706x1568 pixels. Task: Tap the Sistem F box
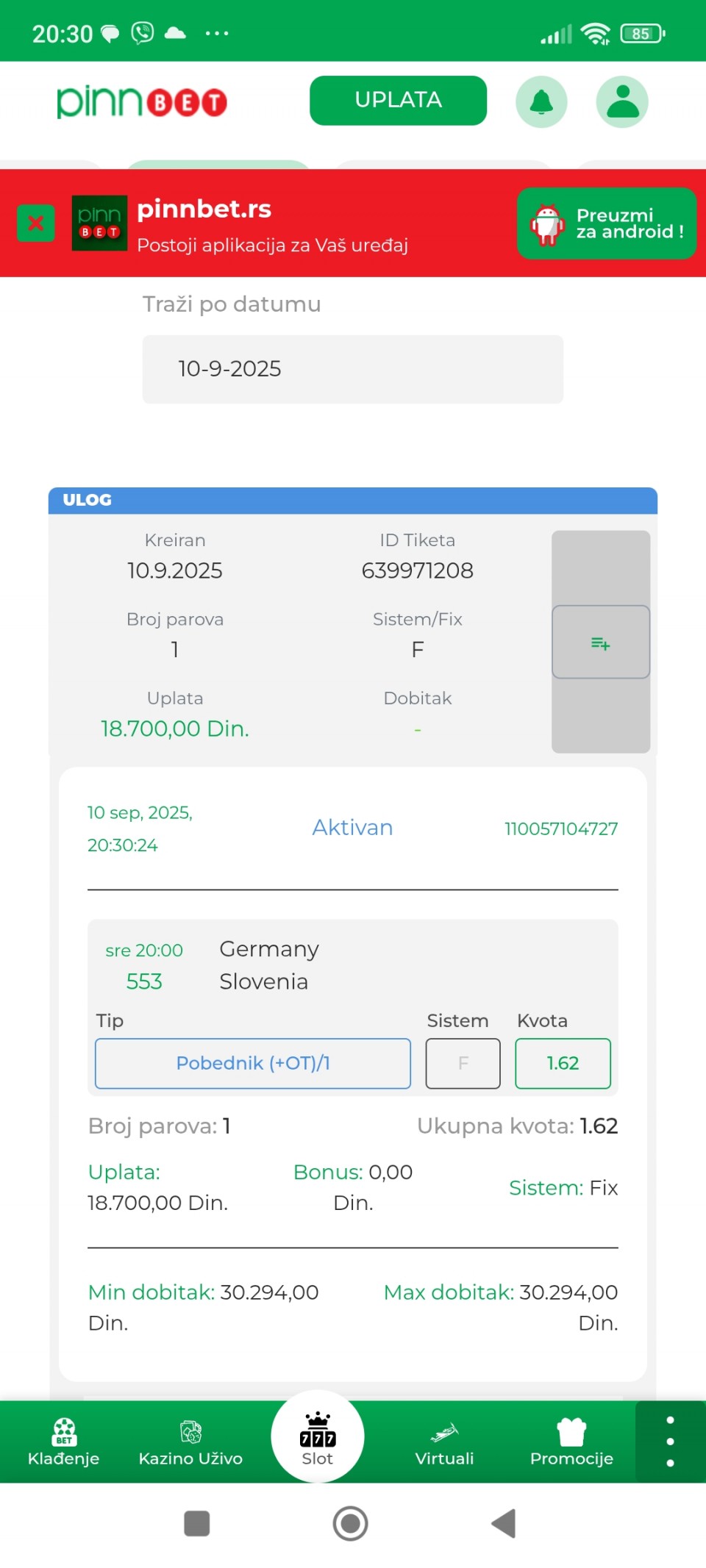tap(463, 1063)
